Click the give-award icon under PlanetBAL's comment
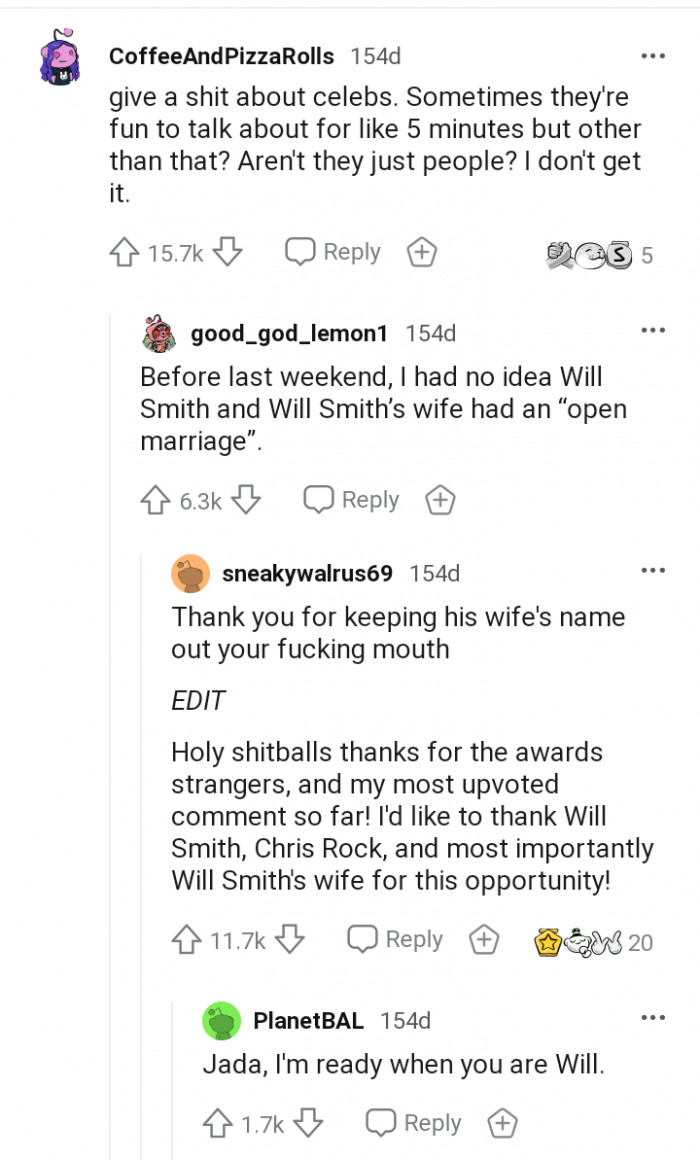This screenshot has width=700, height=1160. click(500, 1123)
